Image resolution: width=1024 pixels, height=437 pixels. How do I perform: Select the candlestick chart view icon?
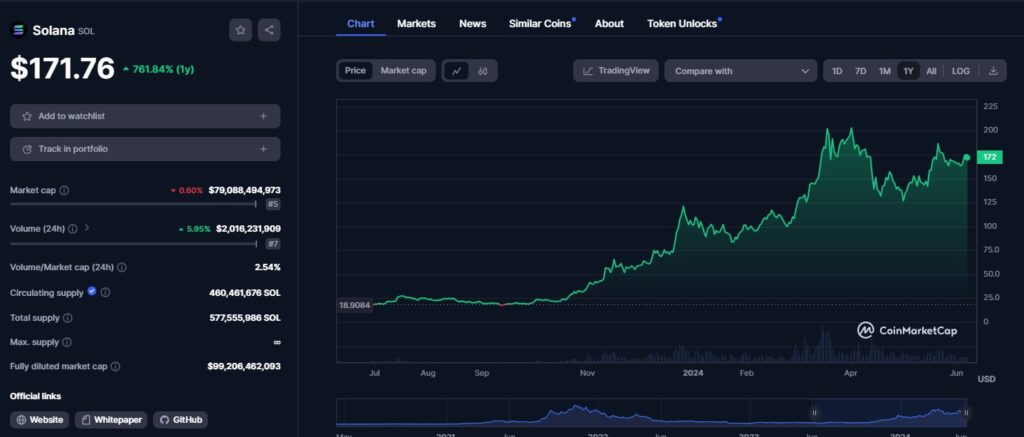click(x=483, y=71)
